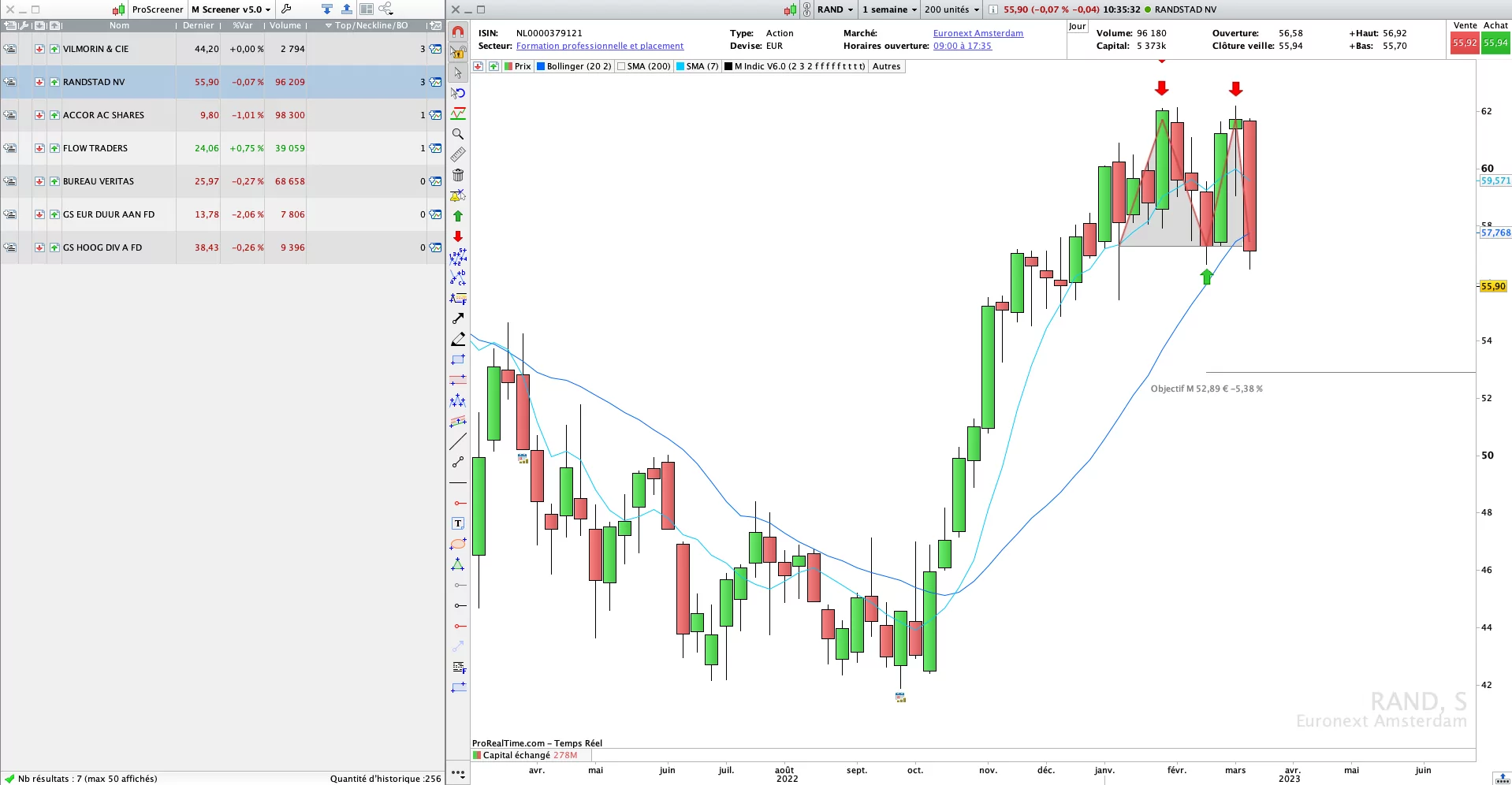Click the %Var column header
The height and width of the screenshot is (785, 1512).
pos(243,25)
